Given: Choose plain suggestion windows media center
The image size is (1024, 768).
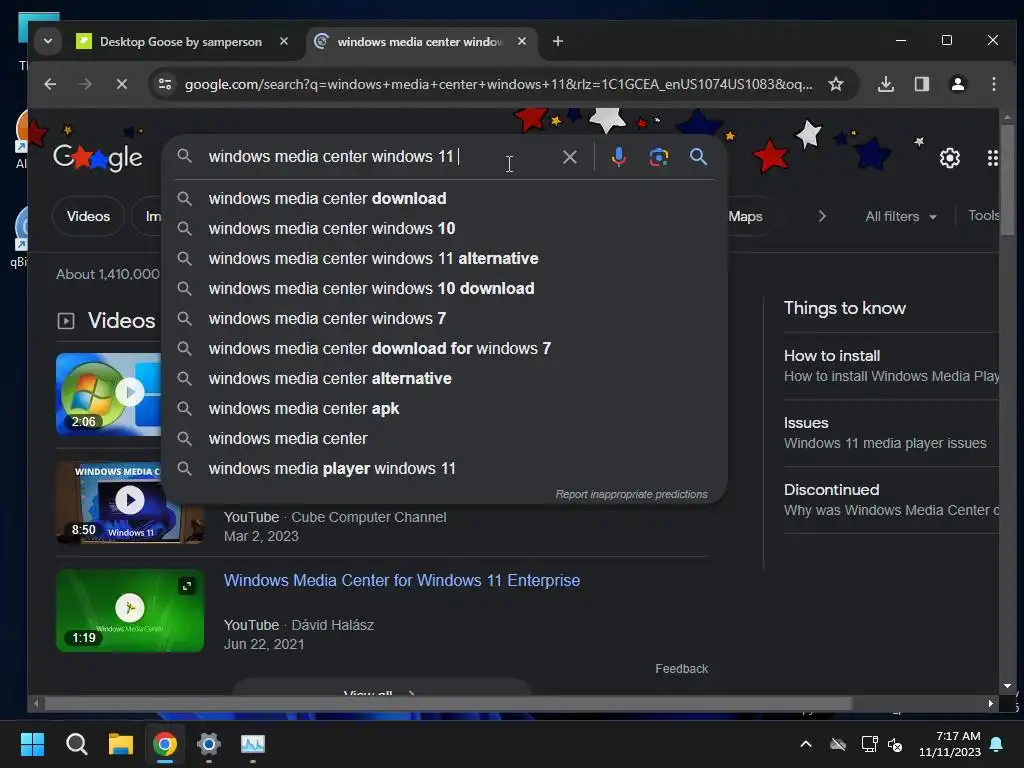Looking at the screenshot, I should [444, 439].
